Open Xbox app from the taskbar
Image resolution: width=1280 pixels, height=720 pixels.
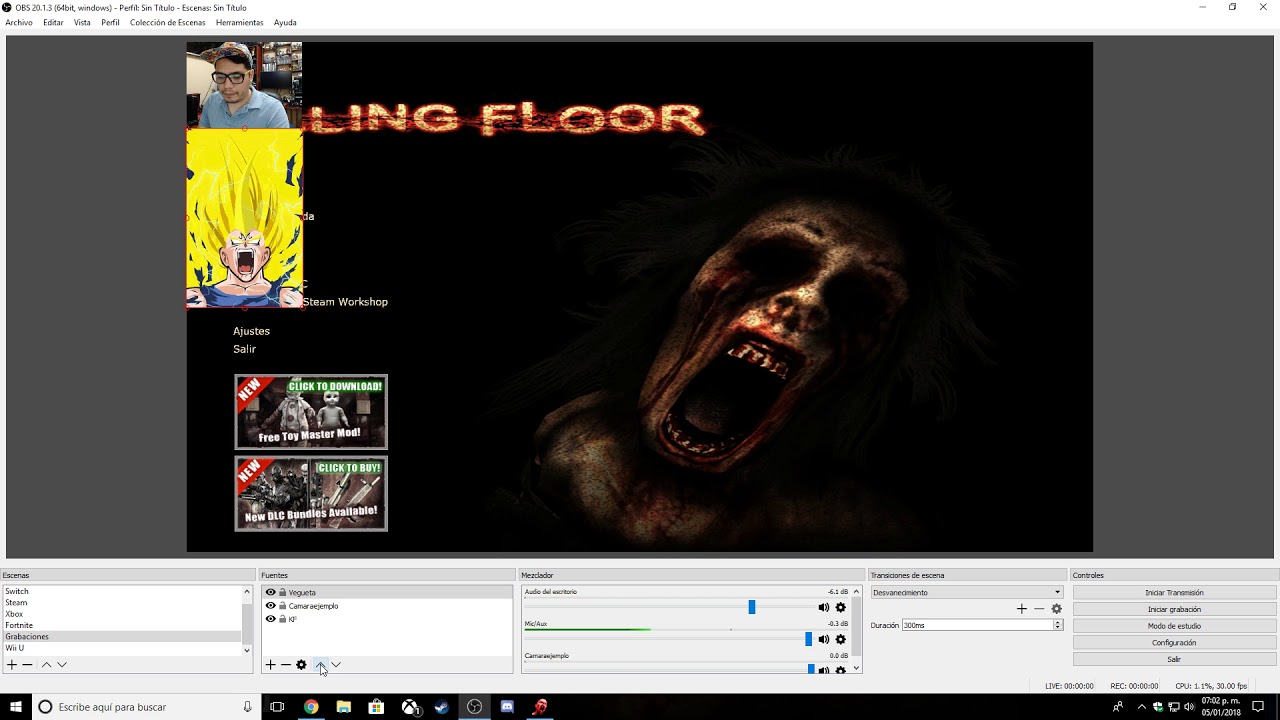pos(410,707)
